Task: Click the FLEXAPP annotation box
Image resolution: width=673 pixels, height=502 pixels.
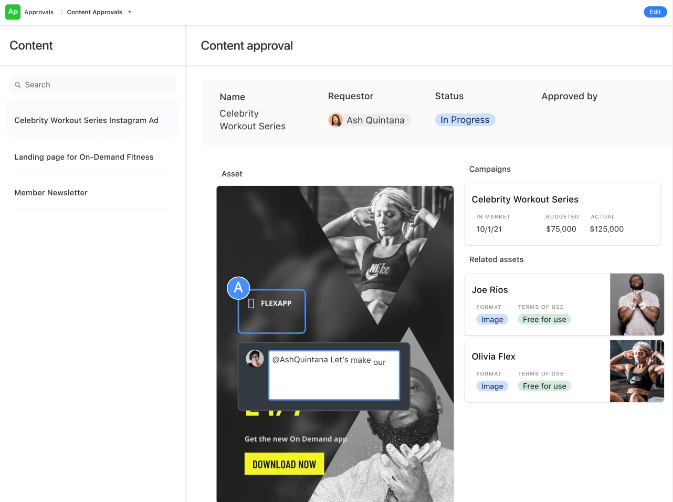Action: click(x=272, y=311)
